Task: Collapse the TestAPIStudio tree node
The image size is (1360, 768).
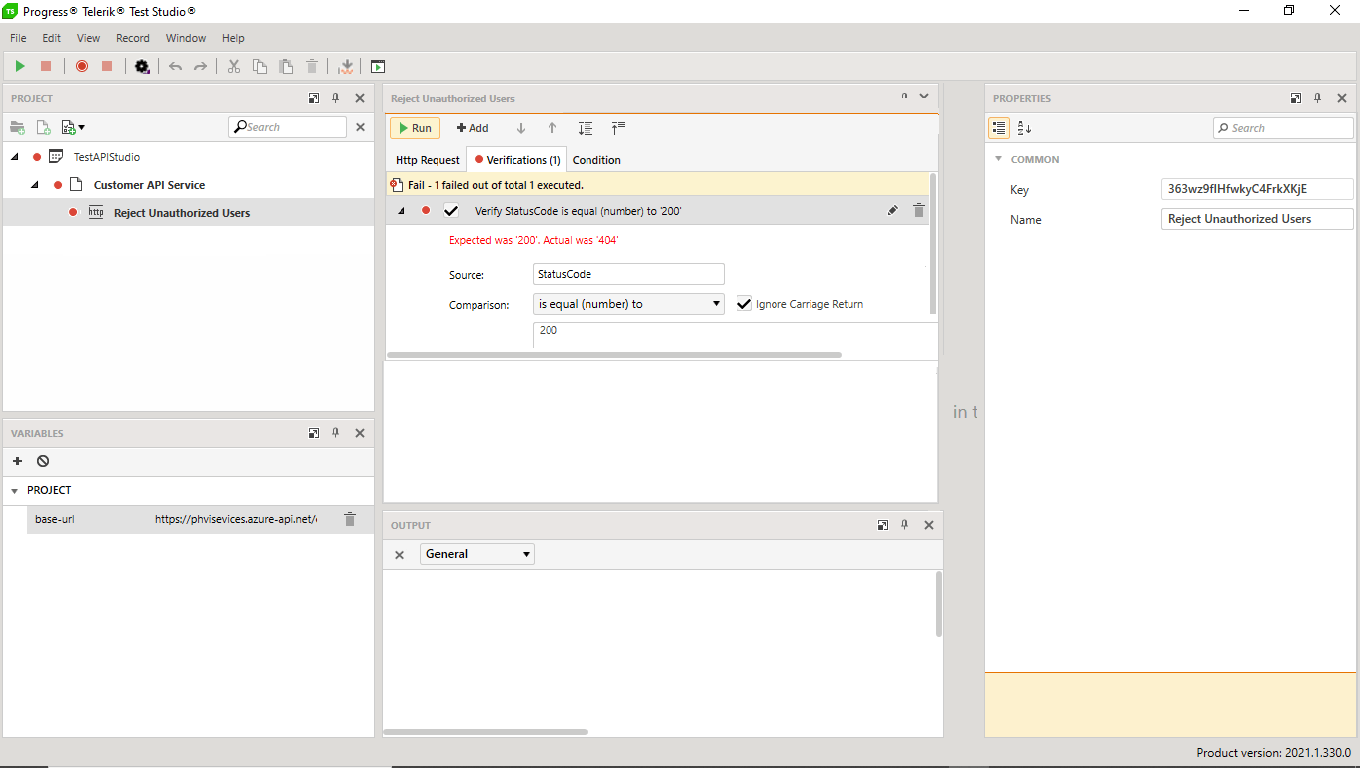Action: pyautogui.click(x=15, y=157)
